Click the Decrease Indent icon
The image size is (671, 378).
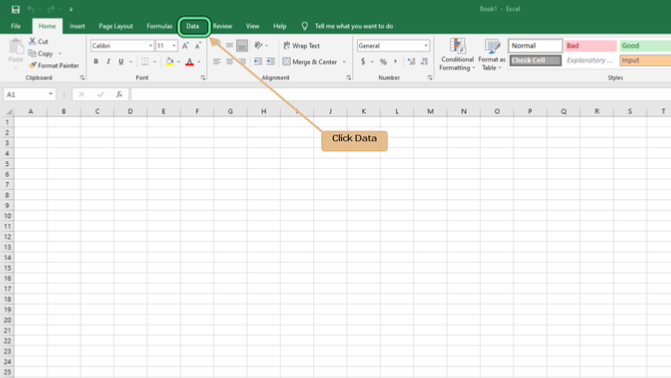(258, 62)
